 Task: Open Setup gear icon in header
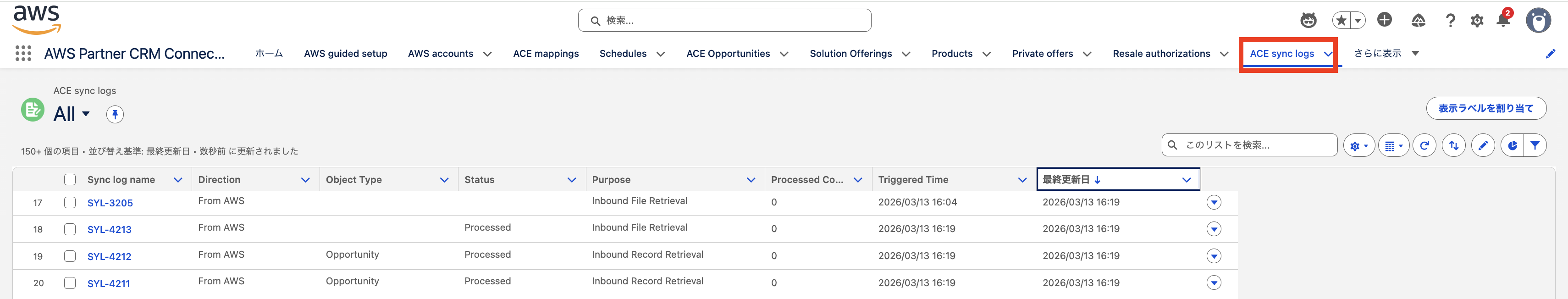tap(1477, 21)
